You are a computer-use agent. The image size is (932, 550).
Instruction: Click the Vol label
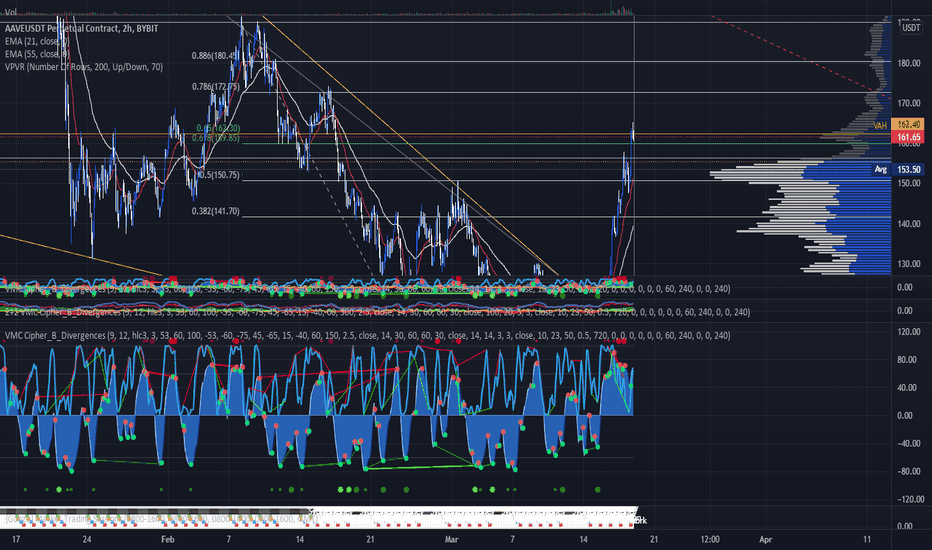[x=11, y=12]
